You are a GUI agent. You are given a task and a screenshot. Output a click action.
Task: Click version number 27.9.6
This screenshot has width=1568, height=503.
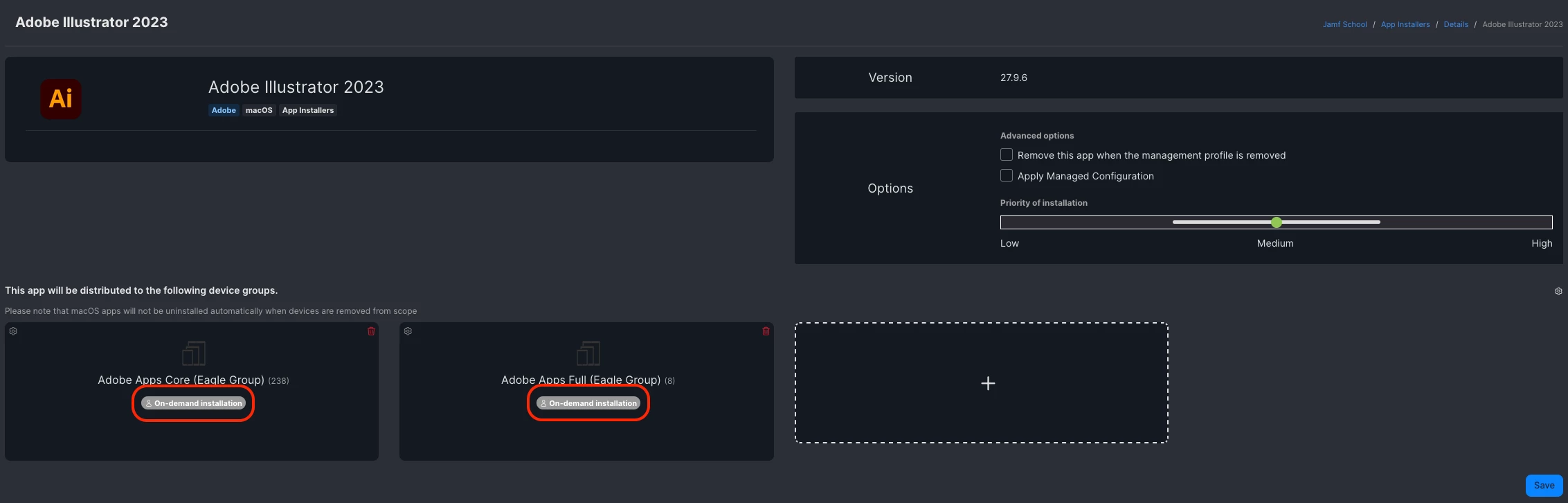coord(1013,78)
